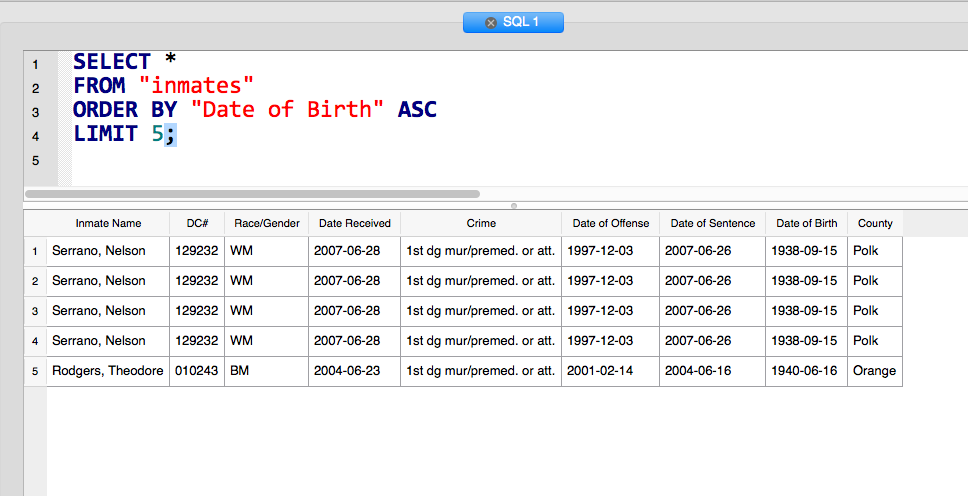Image resolution: width=968 pixels, height=496 pixels.
Task: Select row number 3 header
Action: coord(35,311)
